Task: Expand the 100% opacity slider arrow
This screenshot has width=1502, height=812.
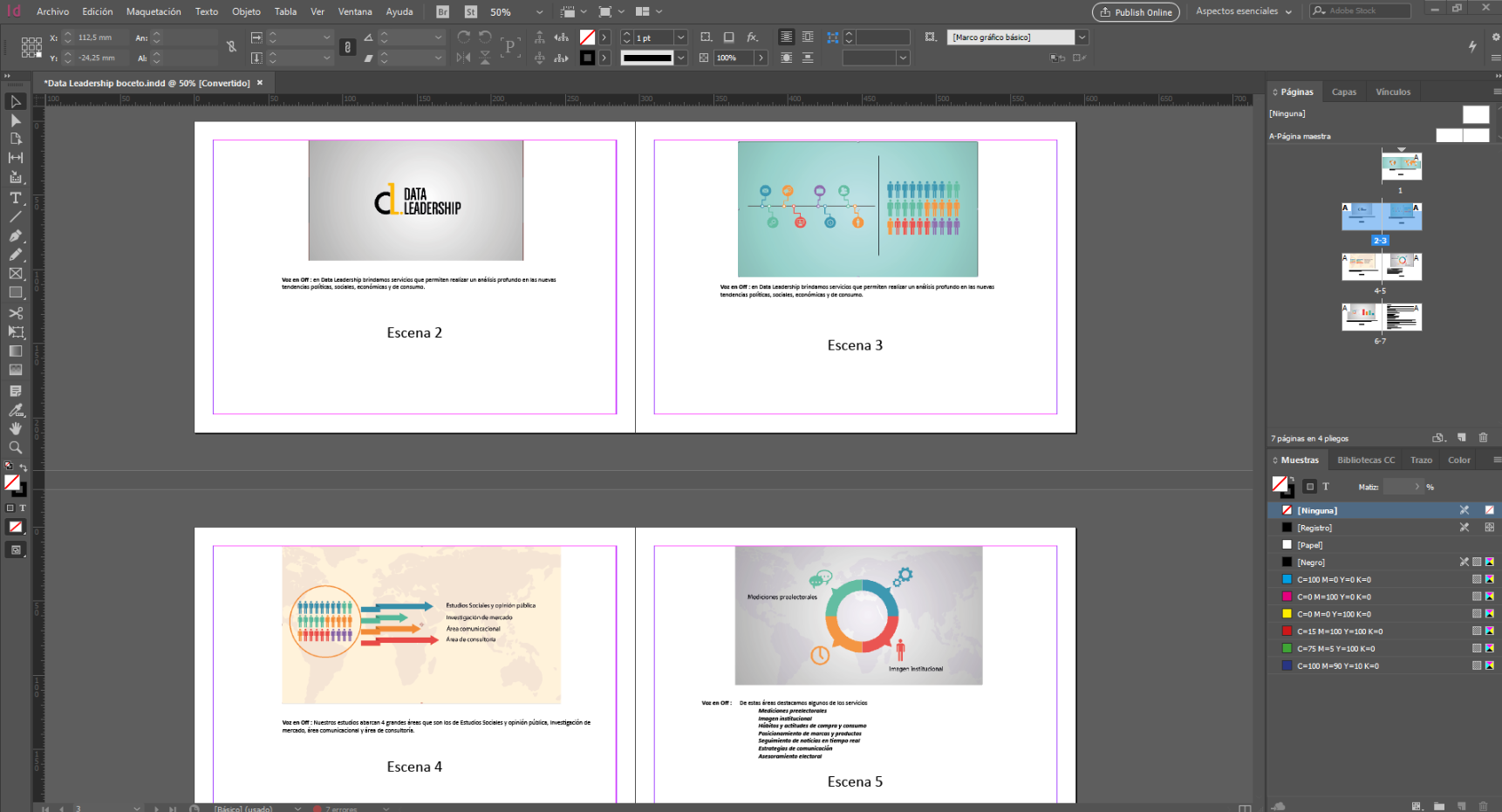Action: (x=761, y=58)
